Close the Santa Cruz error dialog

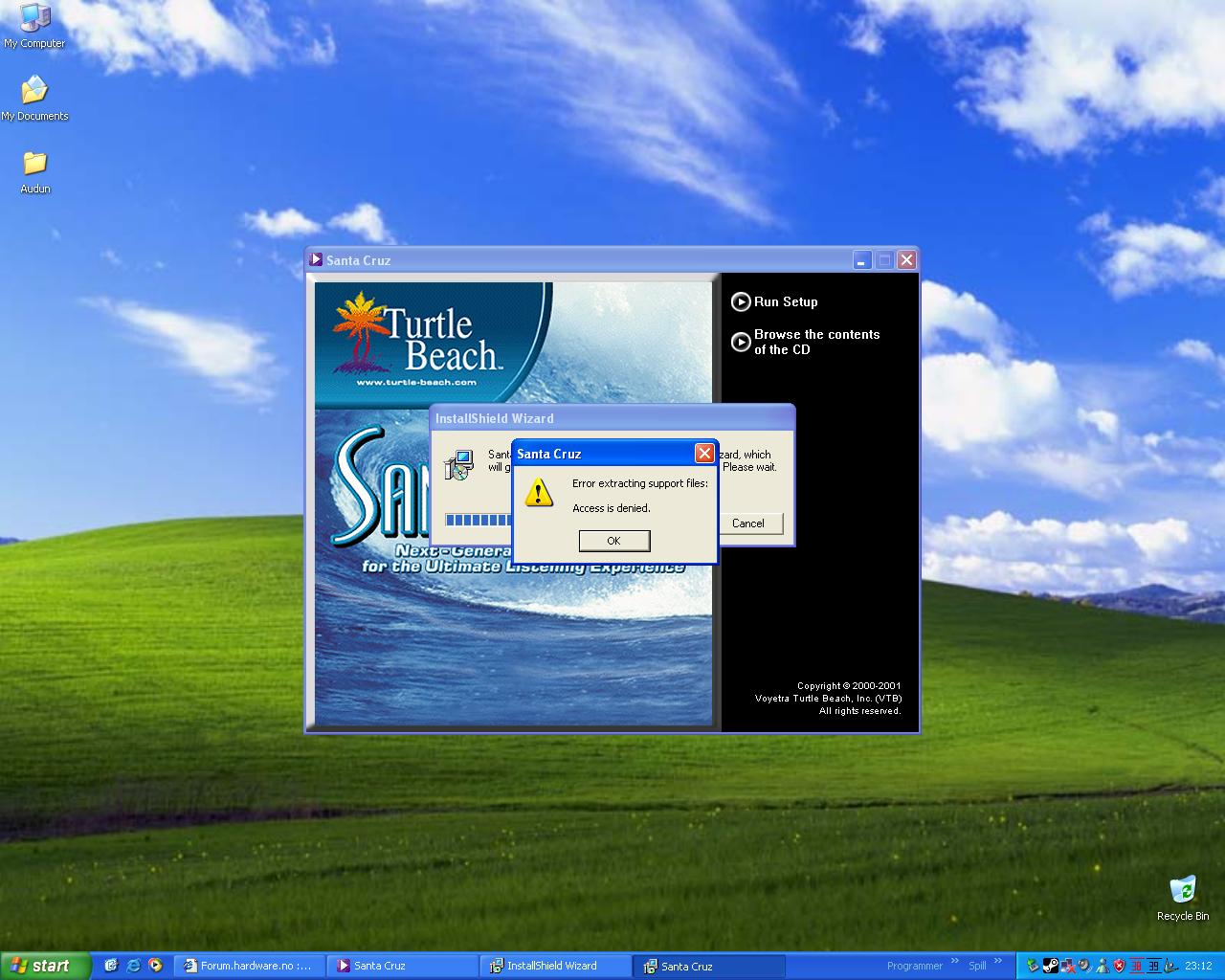pyautogui.click(x=704, y=454)
